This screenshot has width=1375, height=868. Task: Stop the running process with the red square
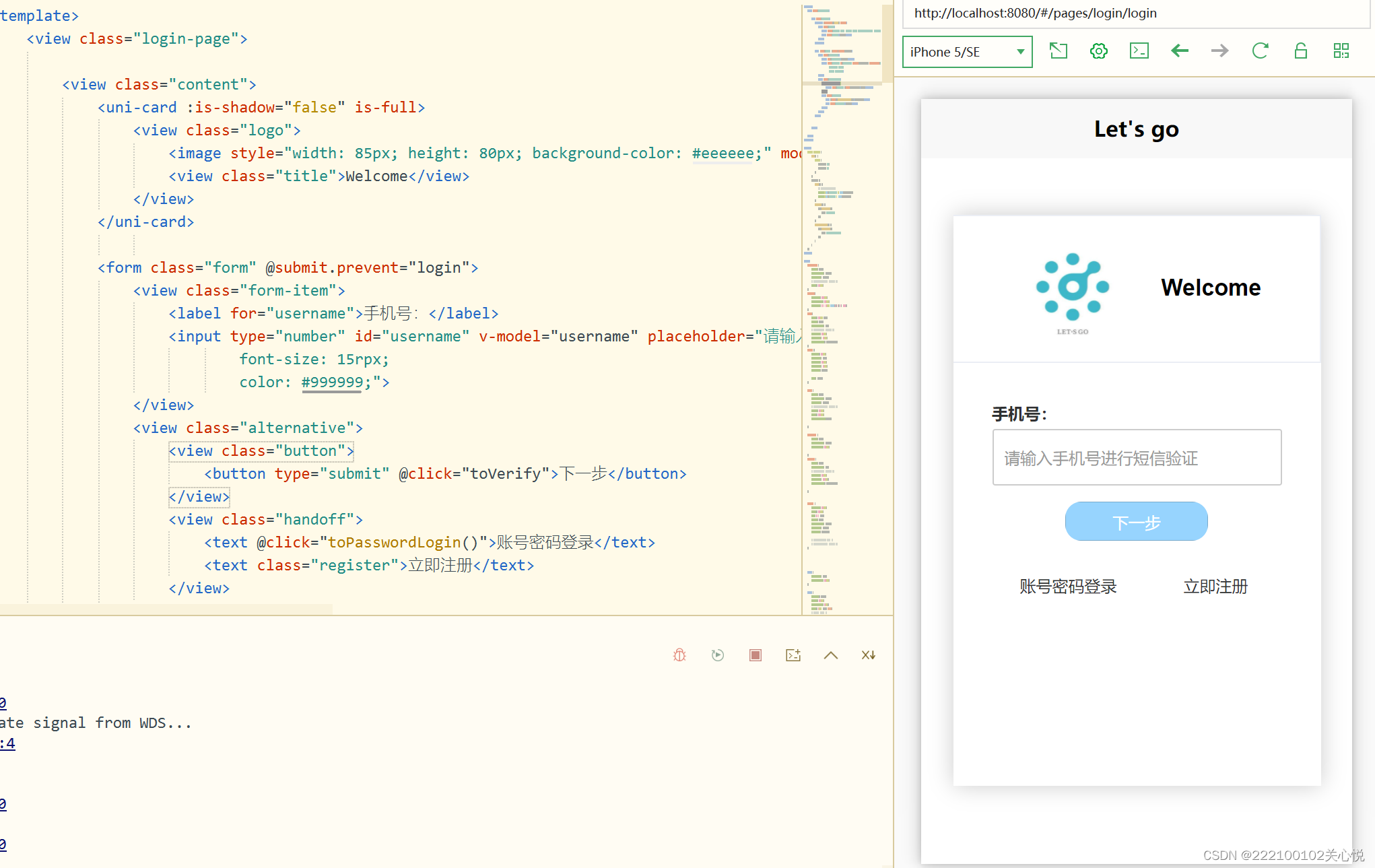point(756,655)
